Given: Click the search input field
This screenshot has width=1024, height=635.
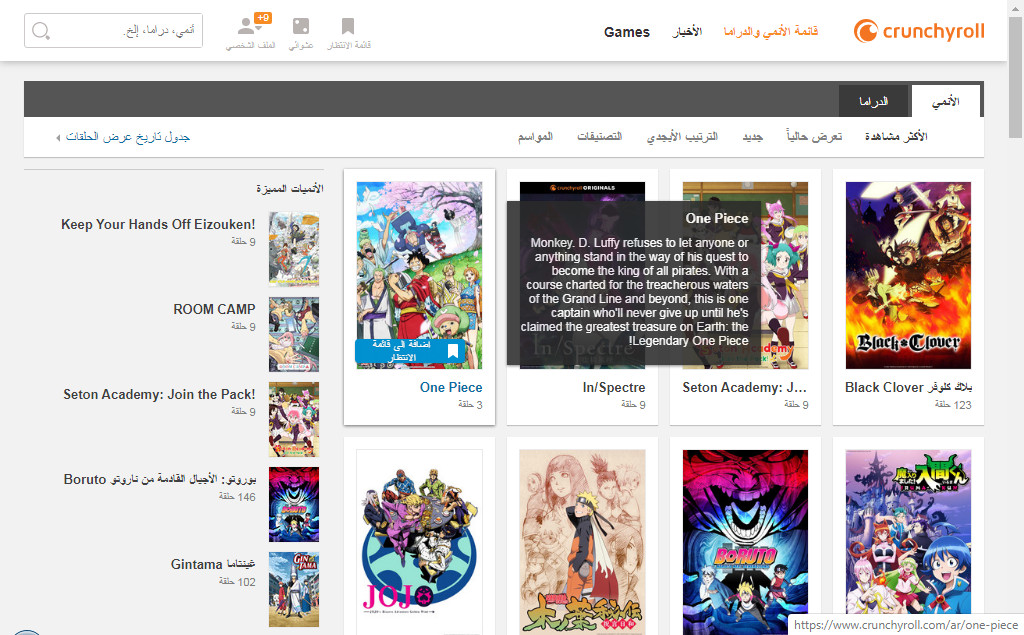Looking at the screenshot, I should (114, 31).
